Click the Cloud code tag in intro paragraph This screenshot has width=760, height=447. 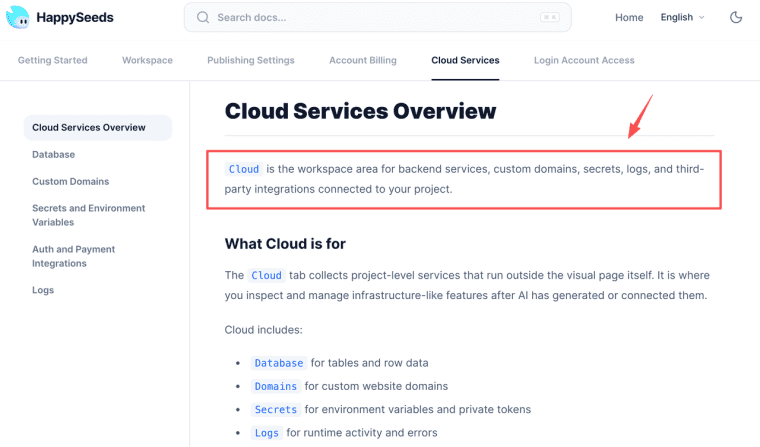[x=244, y=169]
